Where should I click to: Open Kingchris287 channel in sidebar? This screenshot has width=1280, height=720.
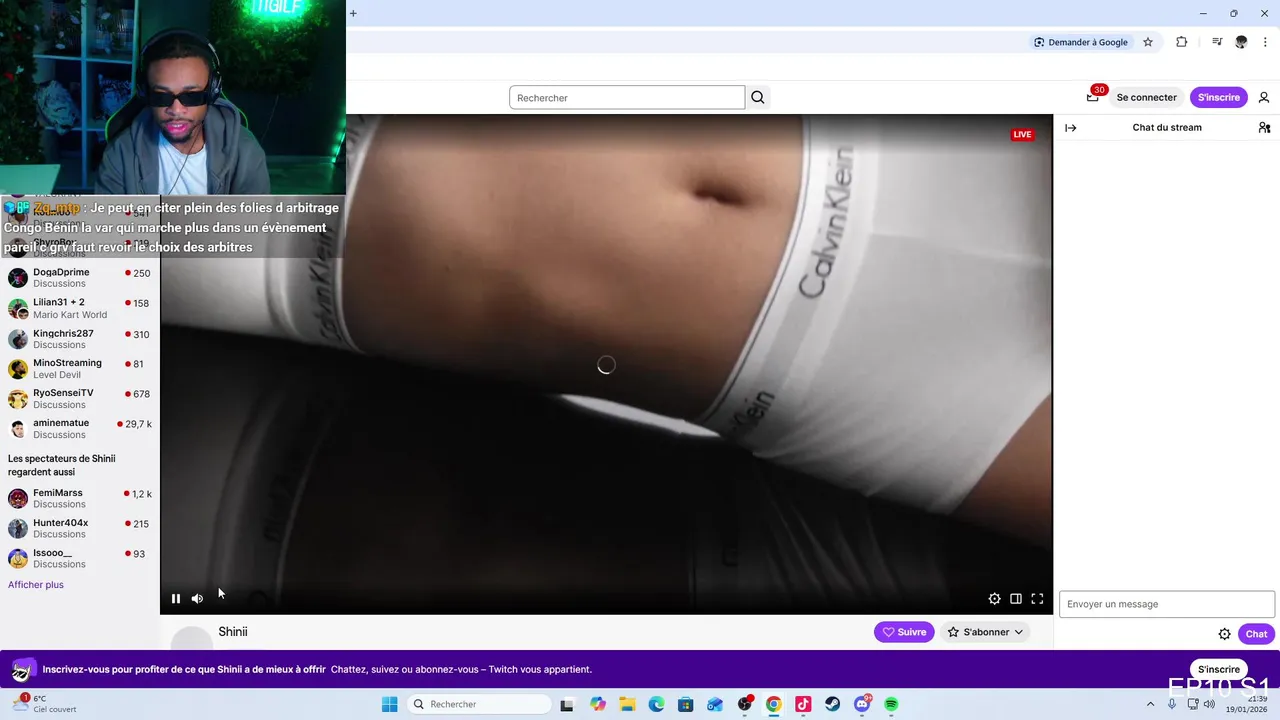80,339
